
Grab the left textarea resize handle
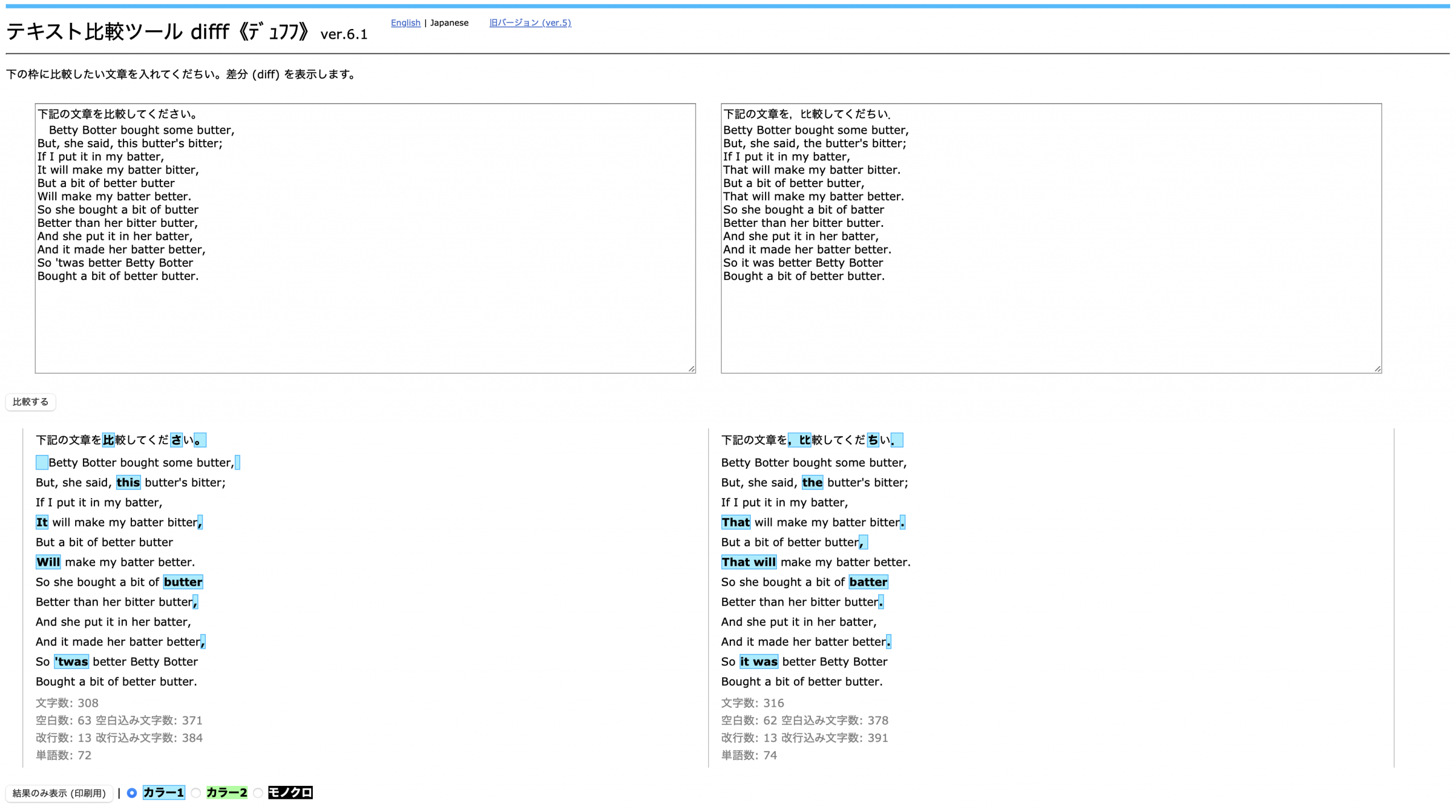point(692,369)
